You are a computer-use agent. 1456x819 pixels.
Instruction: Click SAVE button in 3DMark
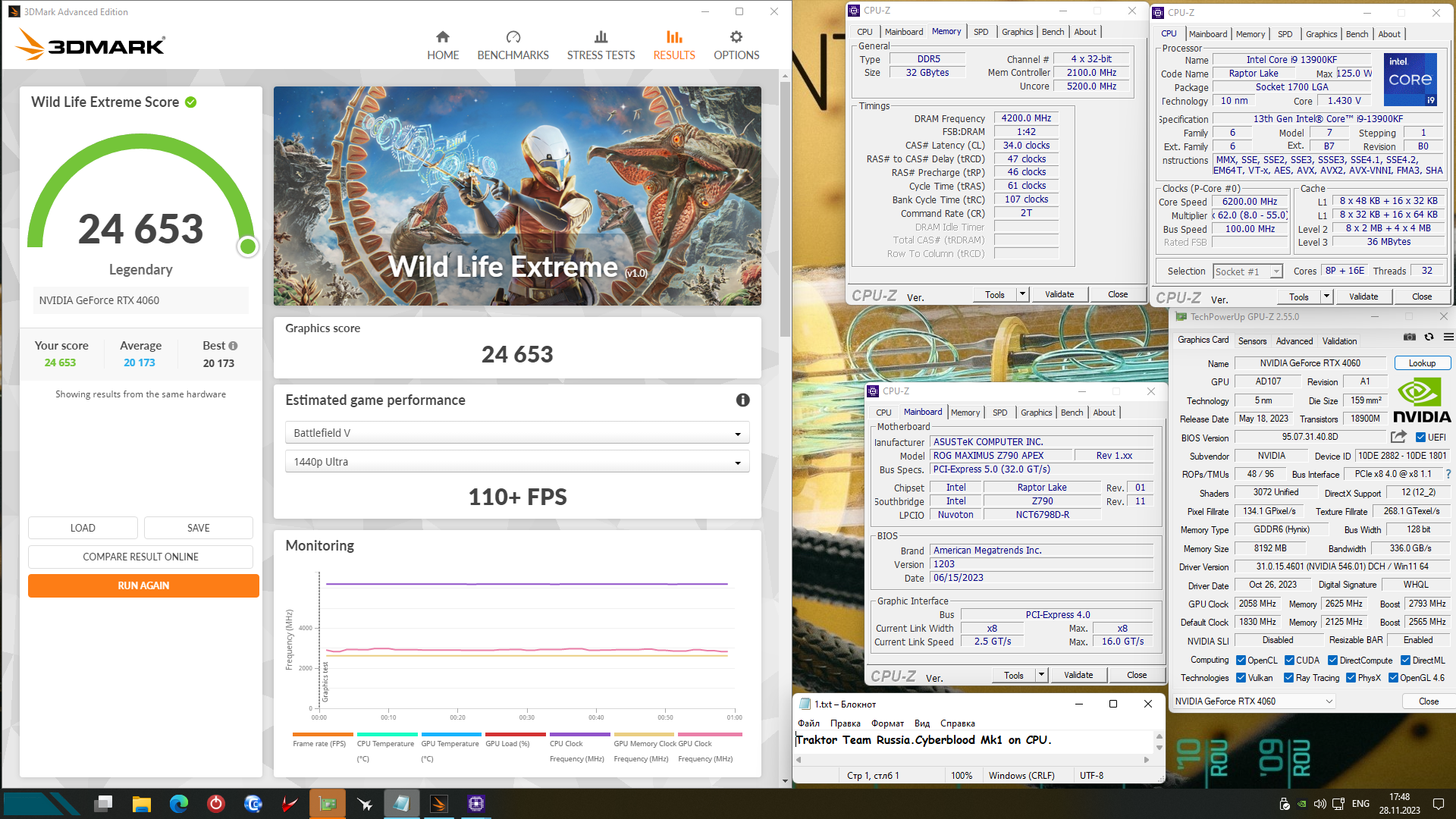(x=199, y=528)
